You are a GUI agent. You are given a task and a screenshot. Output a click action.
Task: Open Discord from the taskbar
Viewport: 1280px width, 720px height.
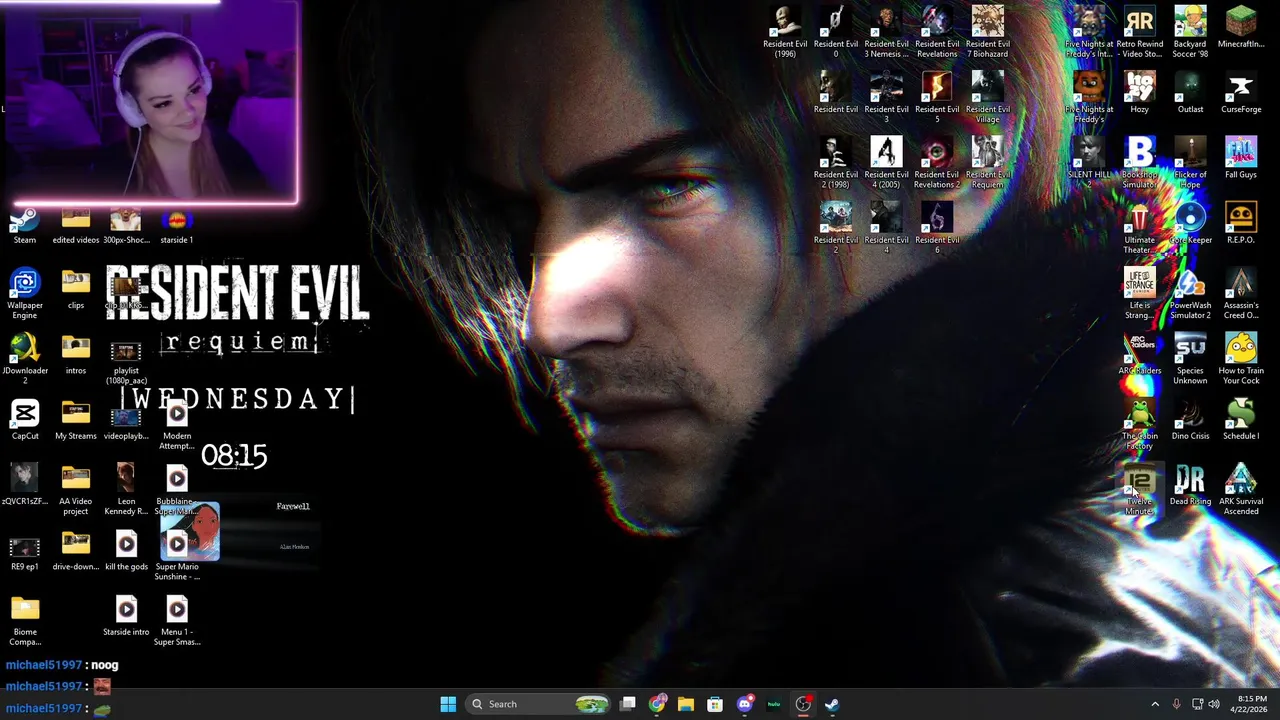(745, 704)
